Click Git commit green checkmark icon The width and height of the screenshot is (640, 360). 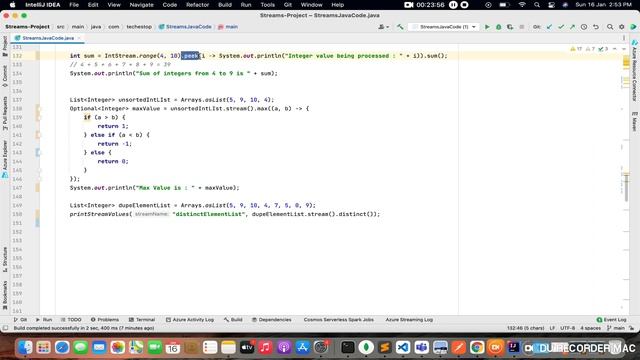point(561,27)
